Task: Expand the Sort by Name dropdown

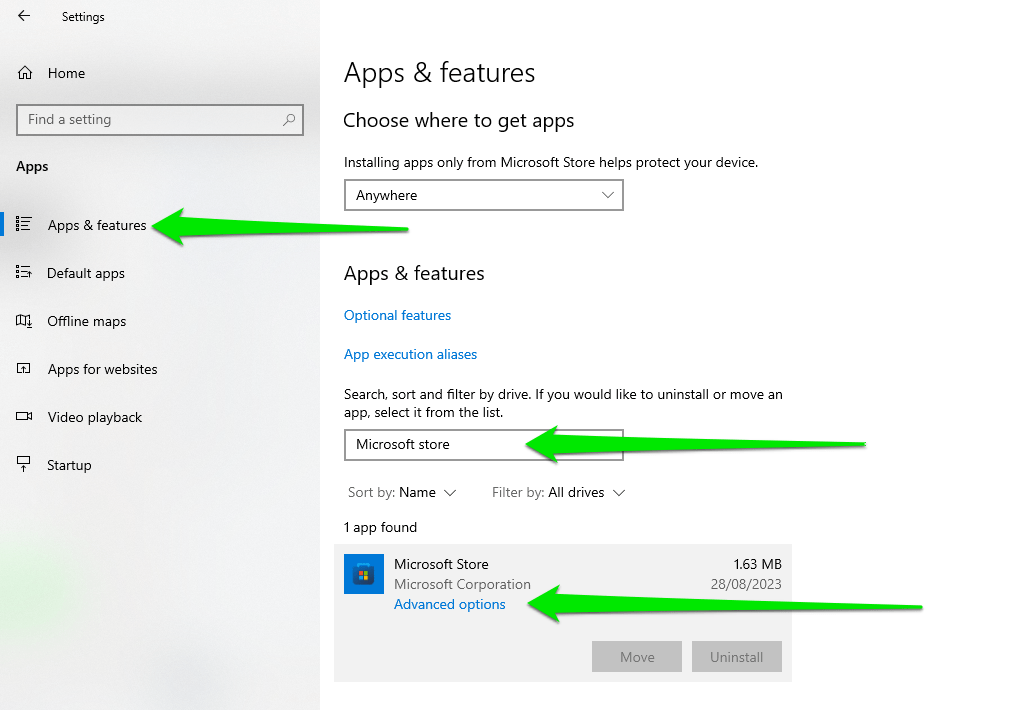Action: click(x=417, y=492)
